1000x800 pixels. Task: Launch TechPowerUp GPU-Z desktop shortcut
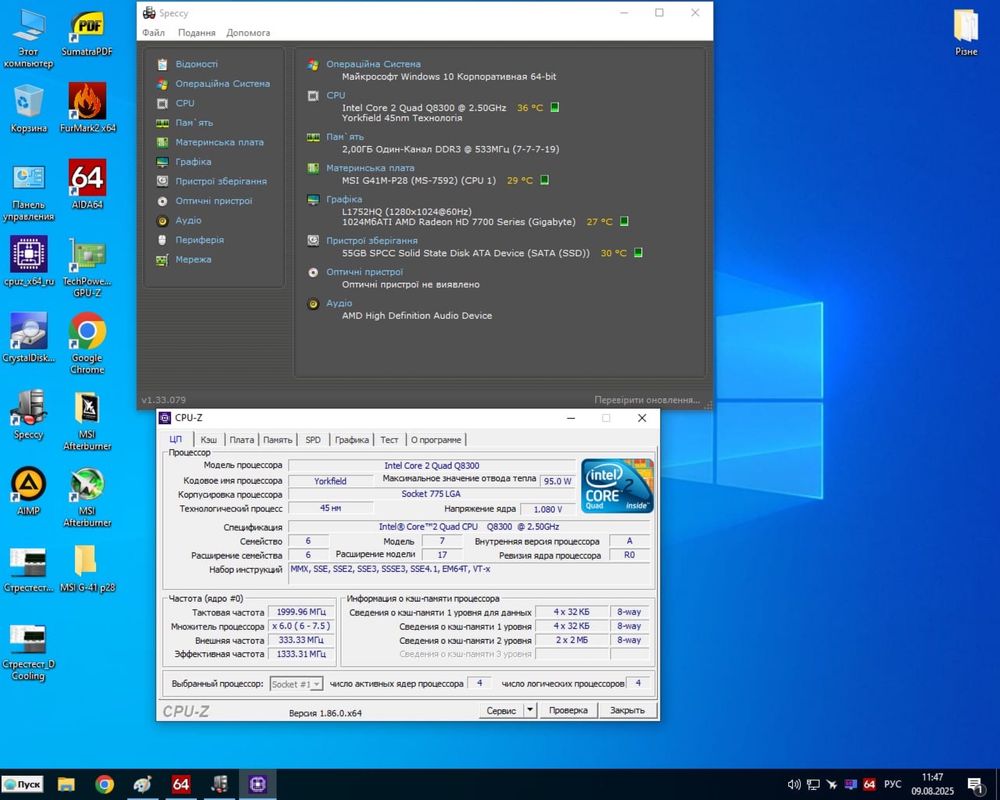coord(87,267)
